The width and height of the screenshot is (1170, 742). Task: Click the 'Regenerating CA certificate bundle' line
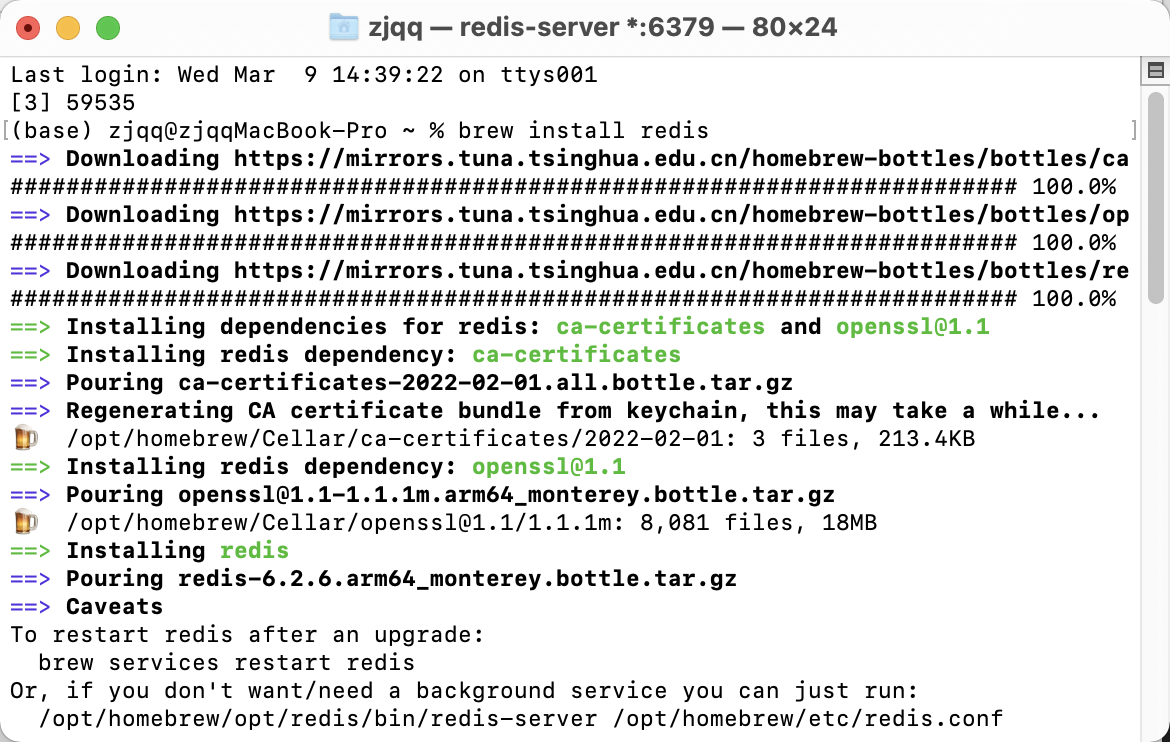pos(555,411)
